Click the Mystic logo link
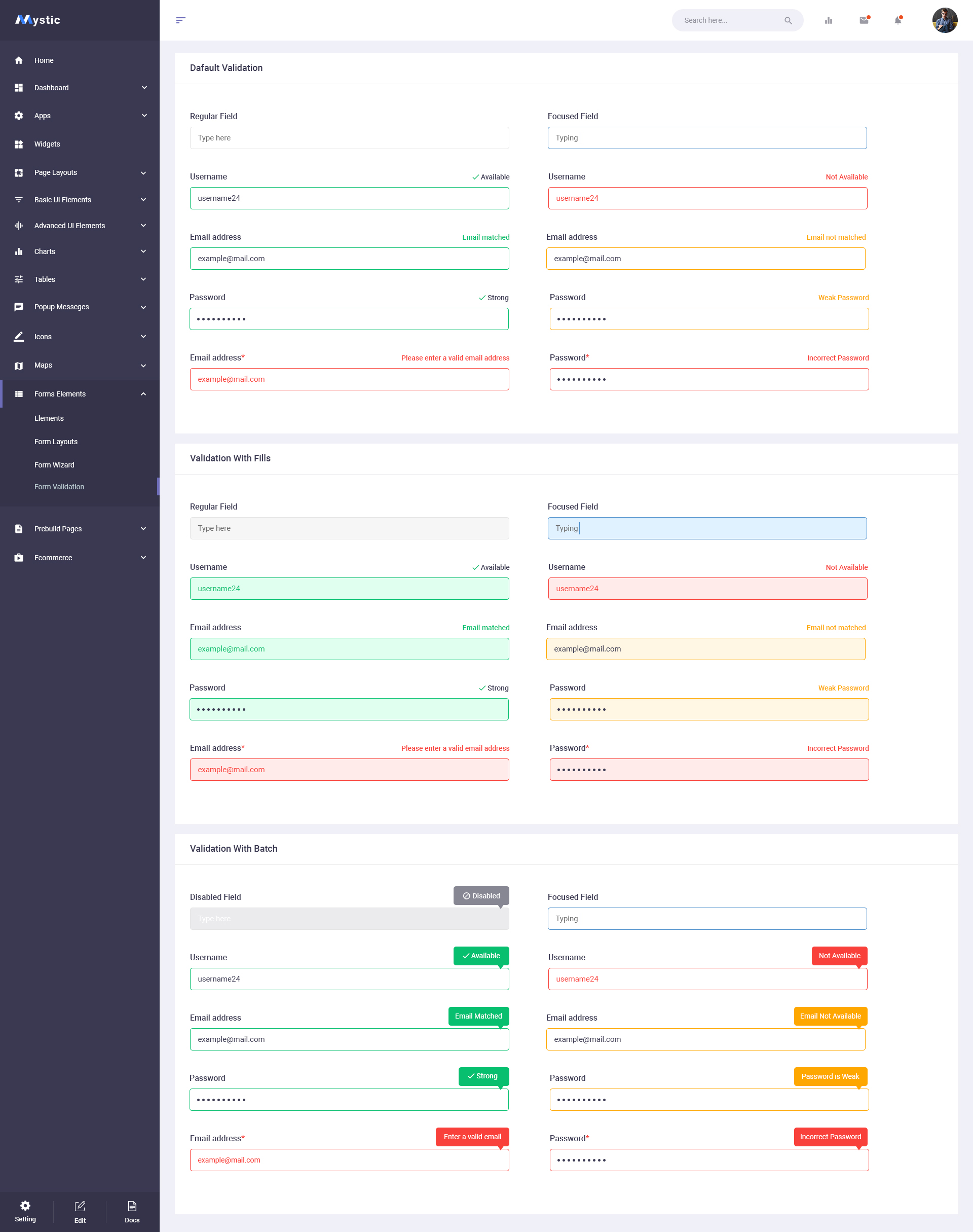Screen dimensions: 973x1232 [38, 20]
